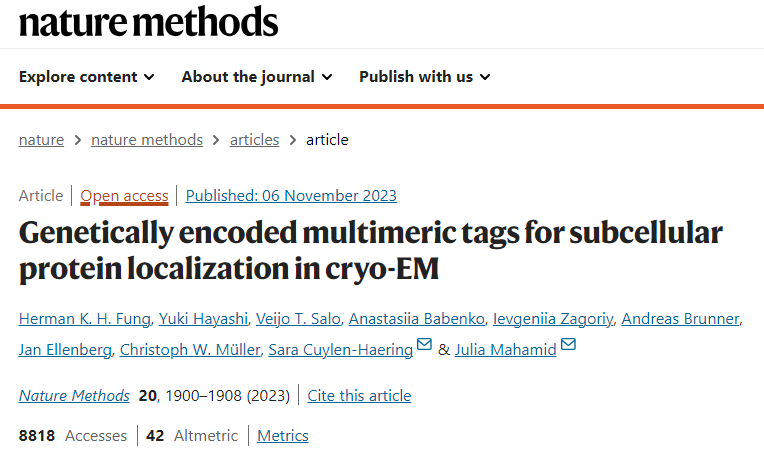Open the Metrics link
The height and width of the screenshot is (455, 764).
click(283, 436)
